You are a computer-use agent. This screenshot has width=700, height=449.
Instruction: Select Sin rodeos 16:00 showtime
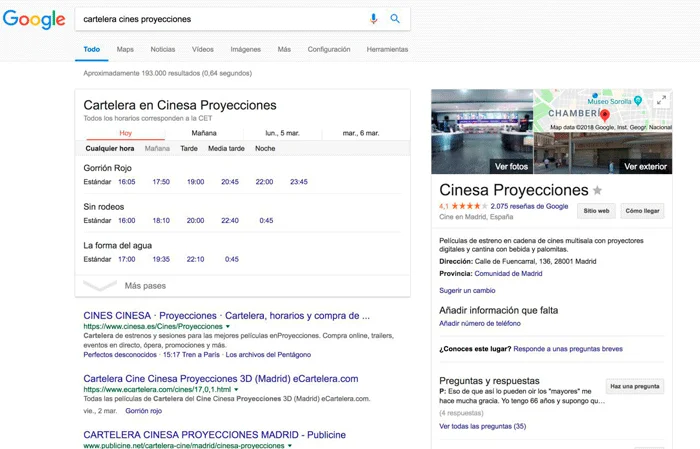click(127, 220)
